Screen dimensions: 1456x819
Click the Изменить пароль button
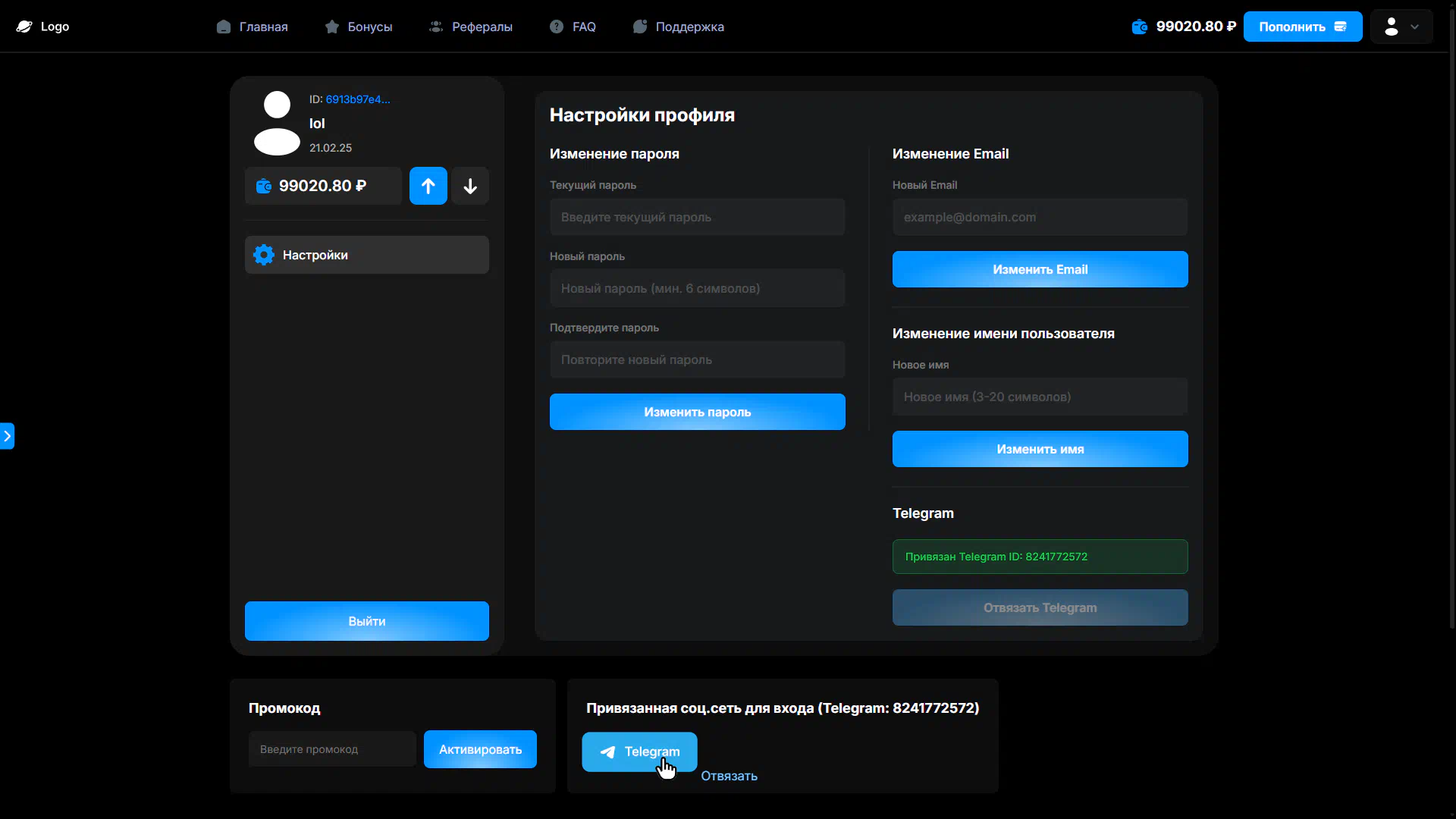click(697, 412)
